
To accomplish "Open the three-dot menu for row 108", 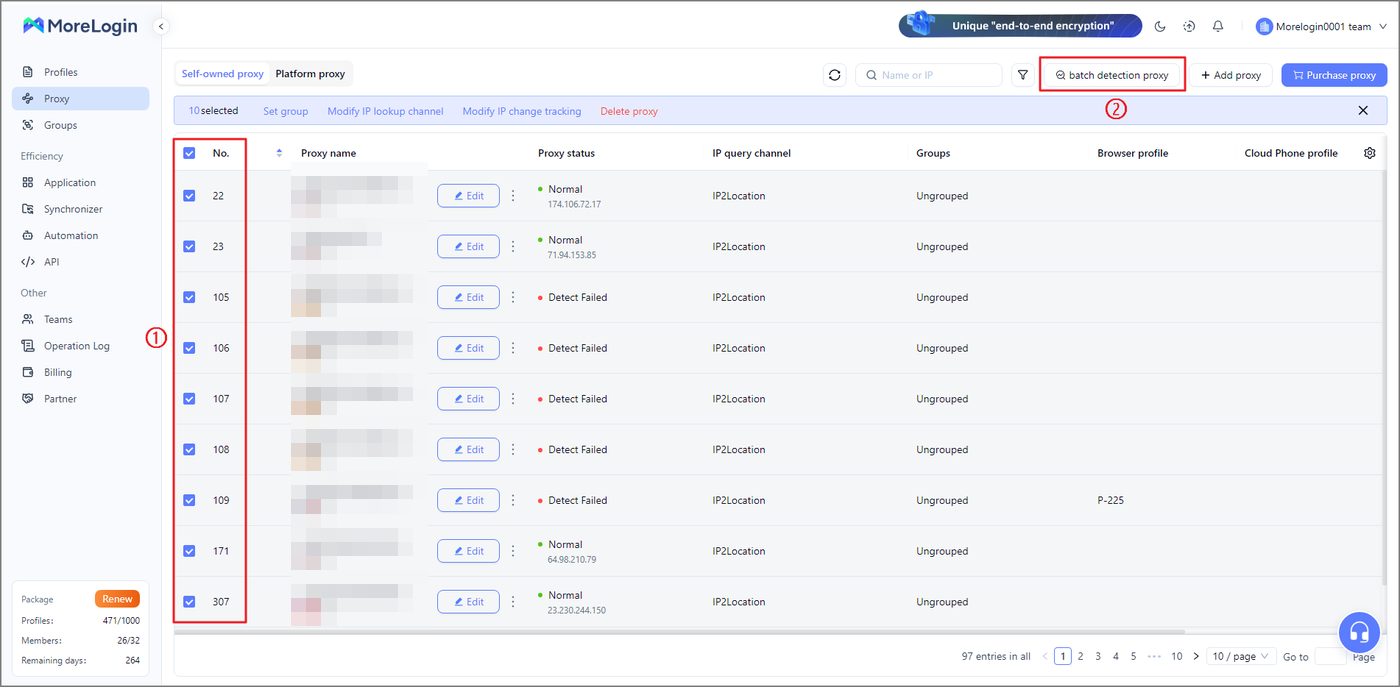I will tap(513, 449).
